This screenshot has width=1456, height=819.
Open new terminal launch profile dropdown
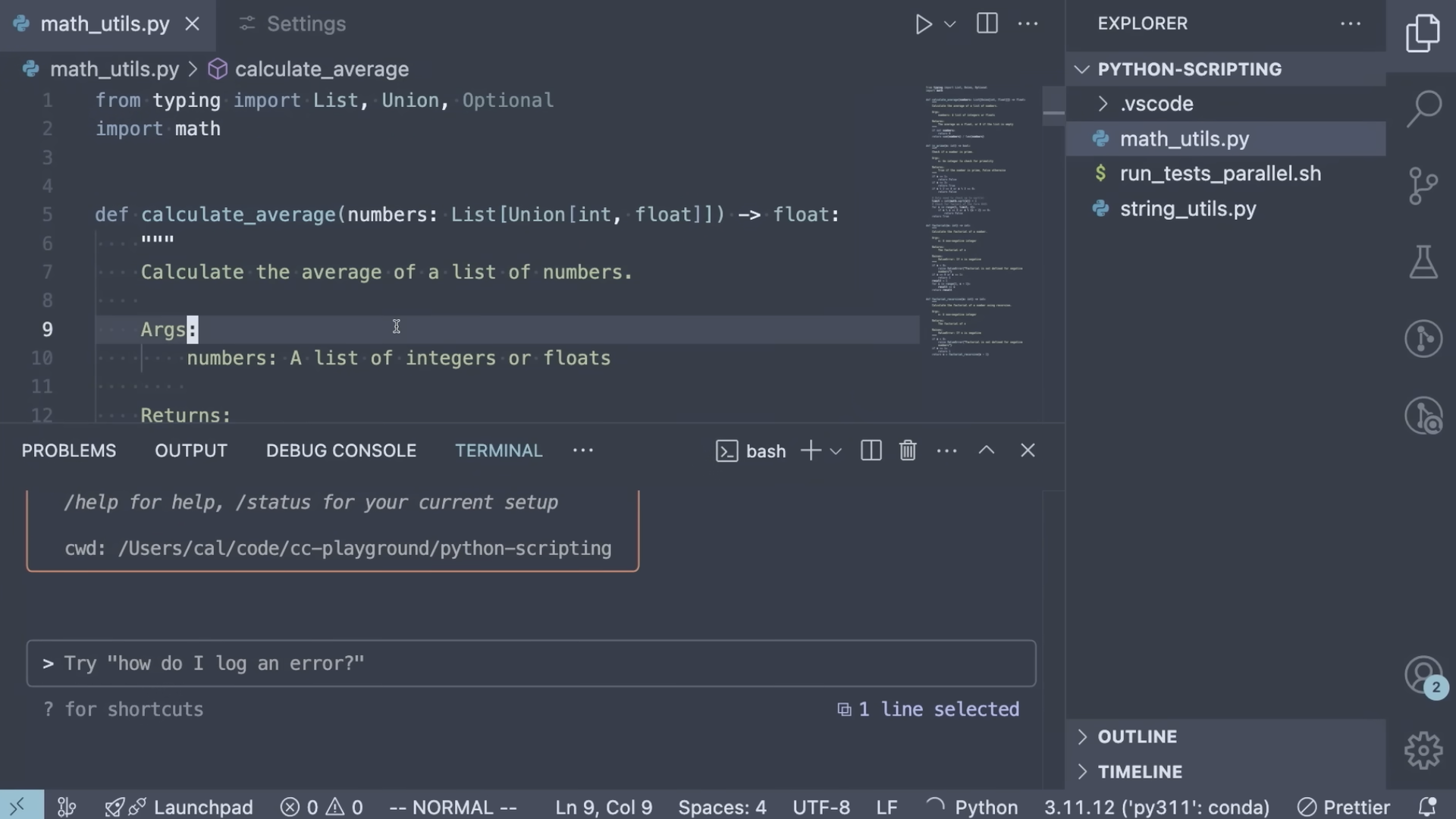836,451
